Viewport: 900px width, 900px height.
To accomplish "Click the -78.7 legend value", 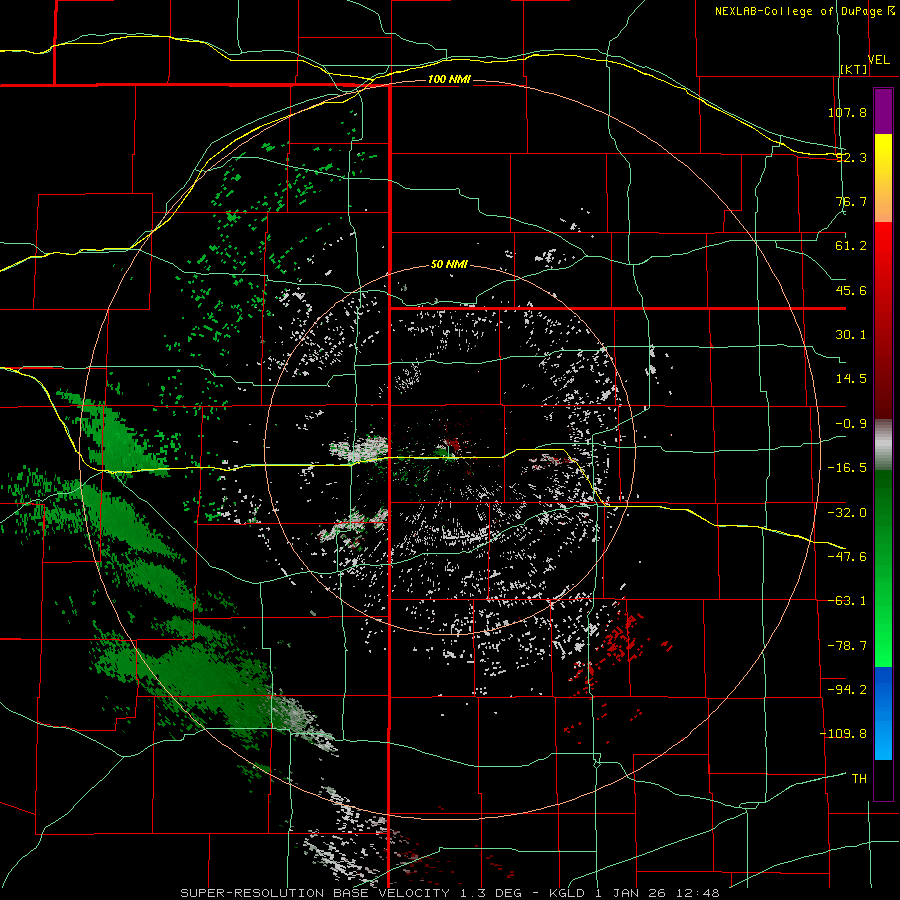I will (x=847, y=646).
